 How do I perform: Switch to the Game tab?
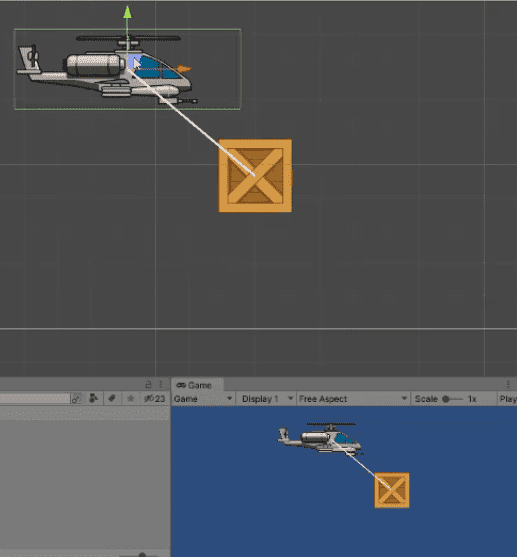[194, 385]
